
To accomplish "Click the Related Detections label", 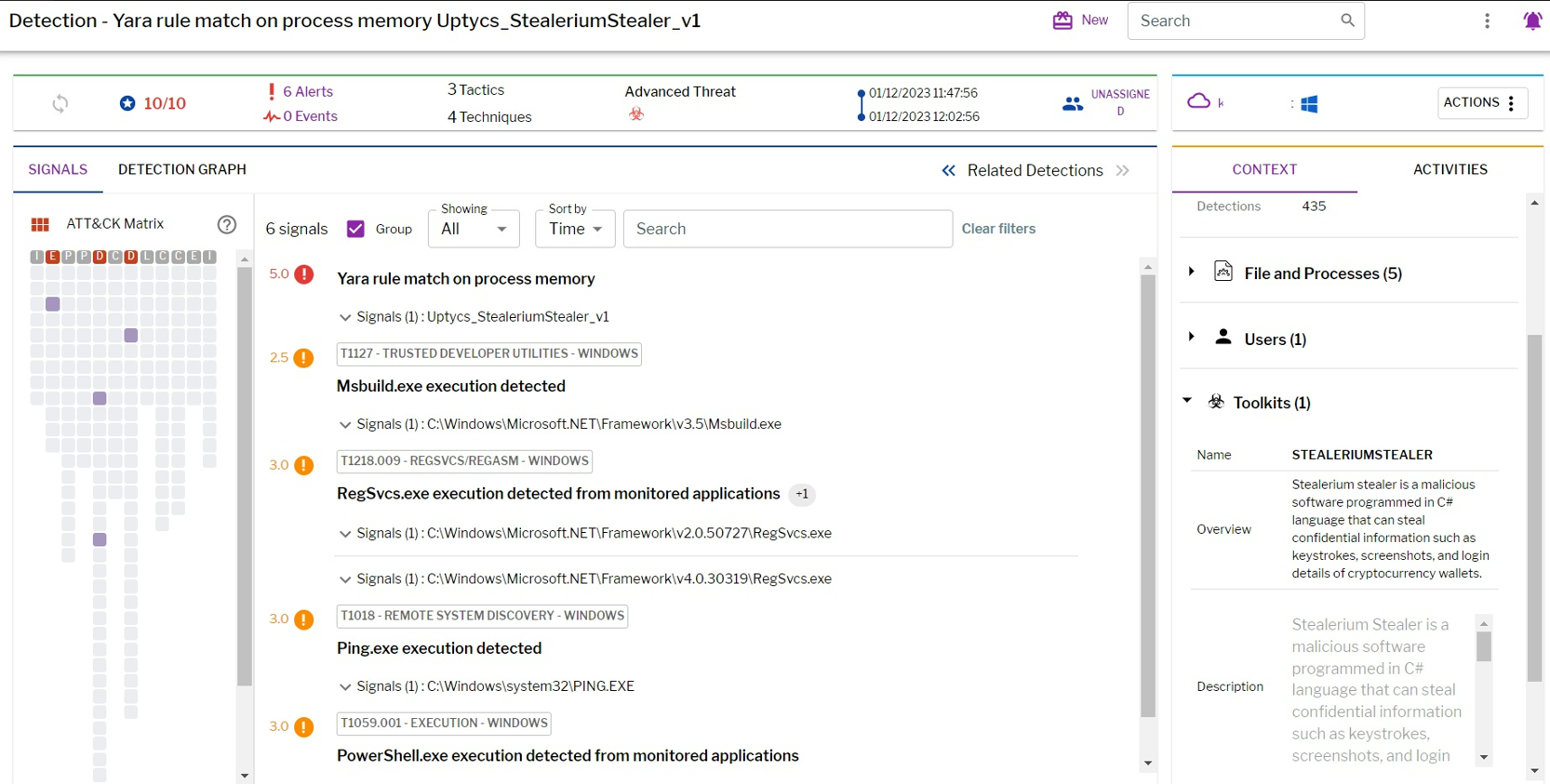I will pos(1036,170).
